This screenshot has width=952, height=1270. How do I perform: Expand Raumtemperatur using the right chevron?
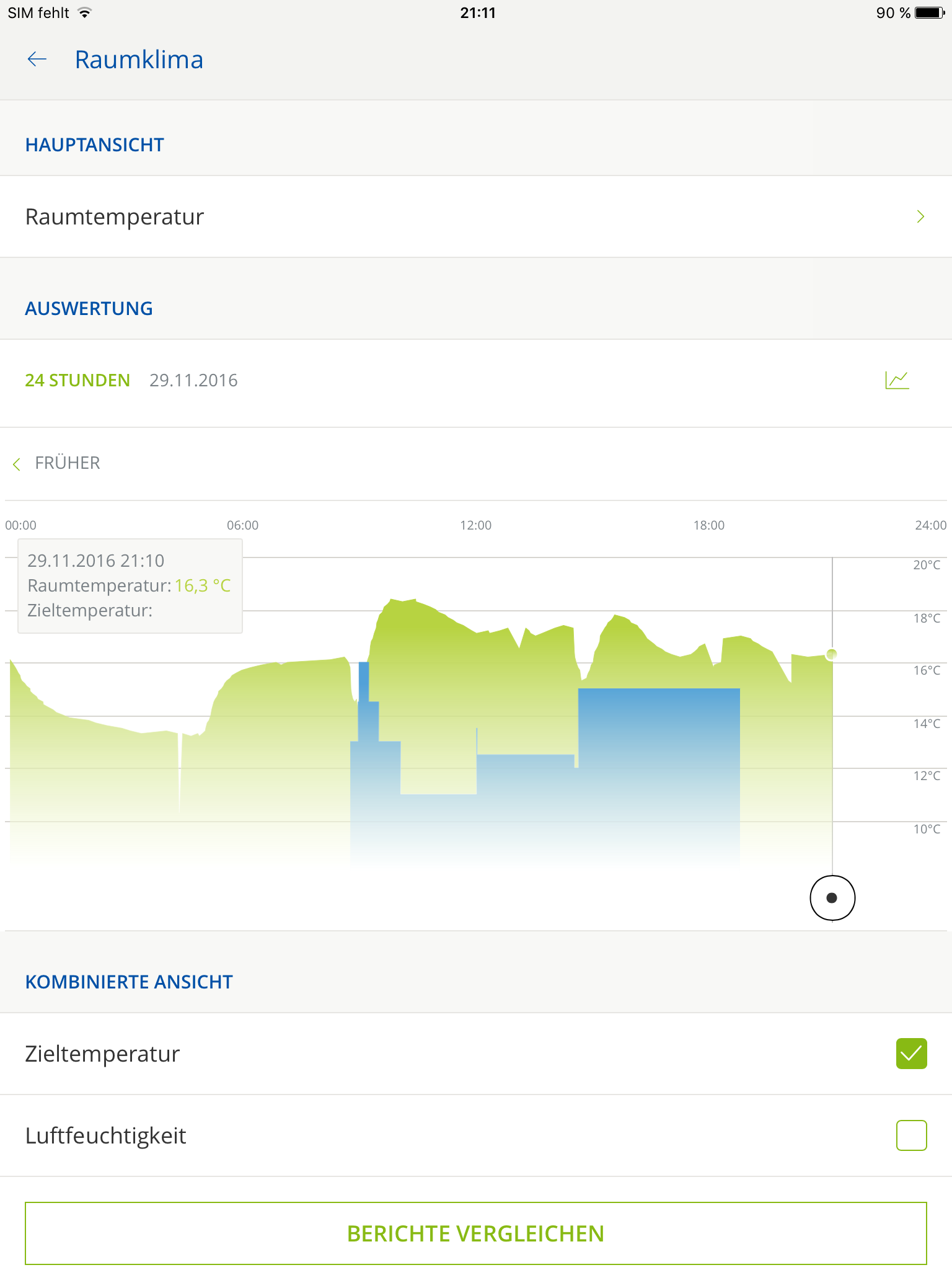(x=920, y=216)
